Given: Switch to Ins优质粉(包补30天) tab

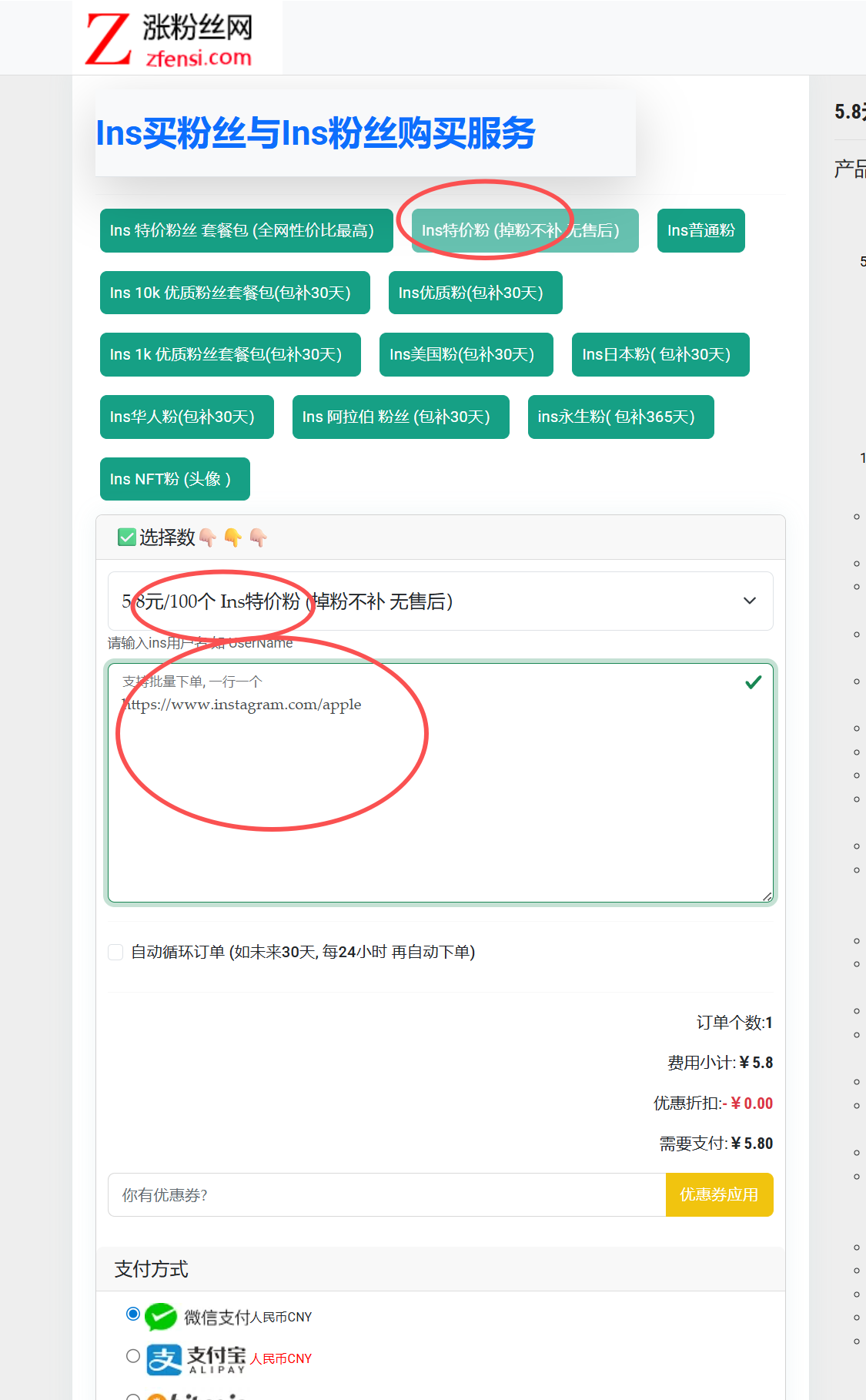Looking at the screenshot, I should click(475, 293).
